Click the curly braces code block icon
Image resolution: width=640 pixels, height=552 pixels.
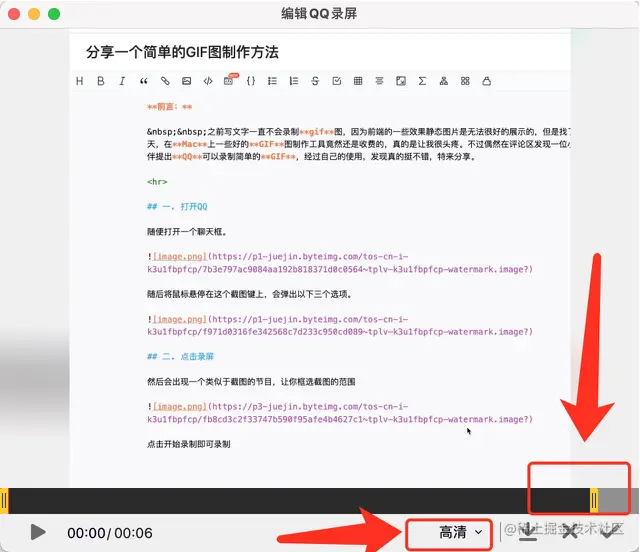point(251,81)
